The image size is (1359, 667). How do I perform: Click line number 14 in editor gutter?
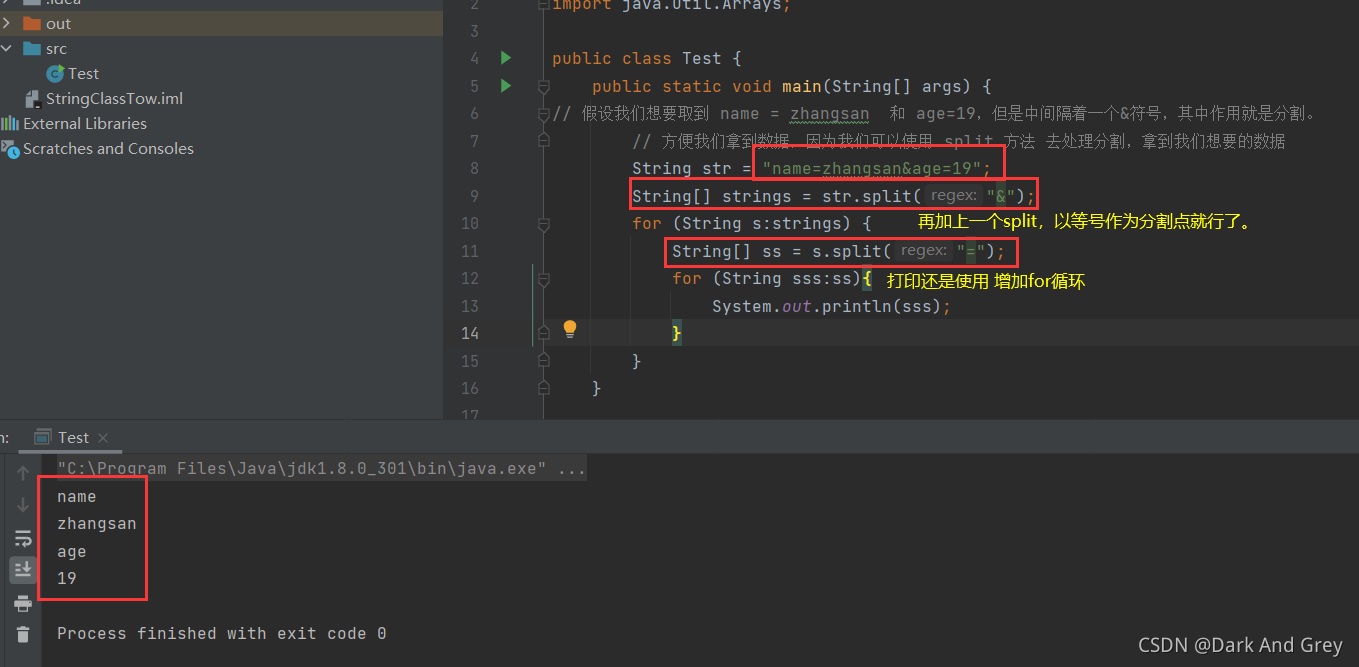[470, 333]
